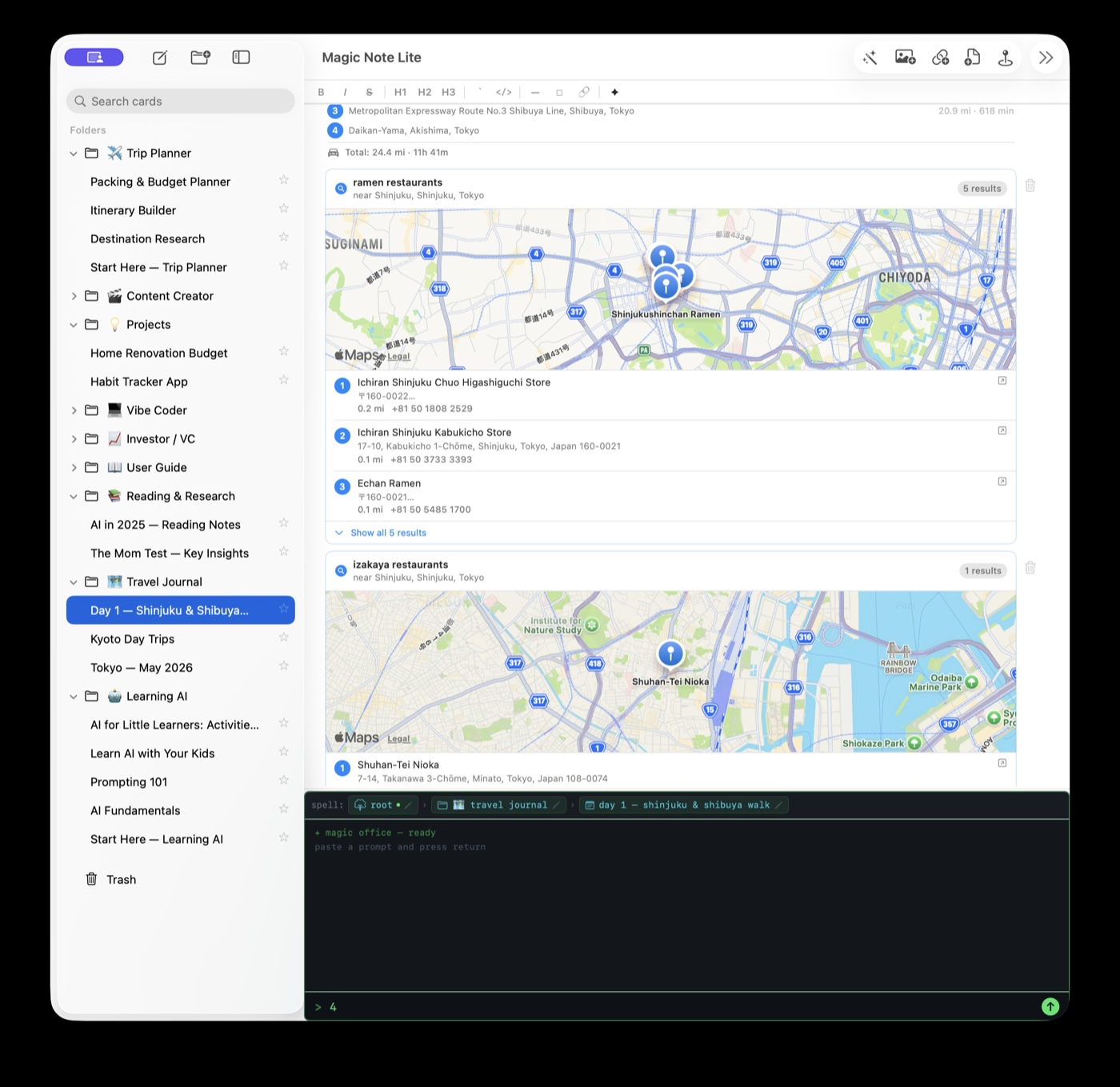Viewport: 1120px width, 1087px height.
Task: Click the link icon in the format bar
Action: tap(584, 92)
